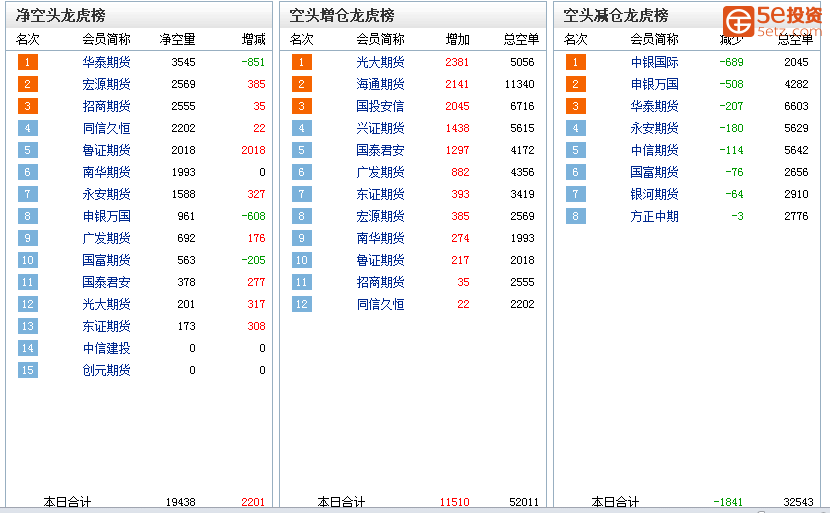Screen dimensions: 830x513
Task: Open 广发期货 in 空头增仓龙虎榜
Action: 380,172
